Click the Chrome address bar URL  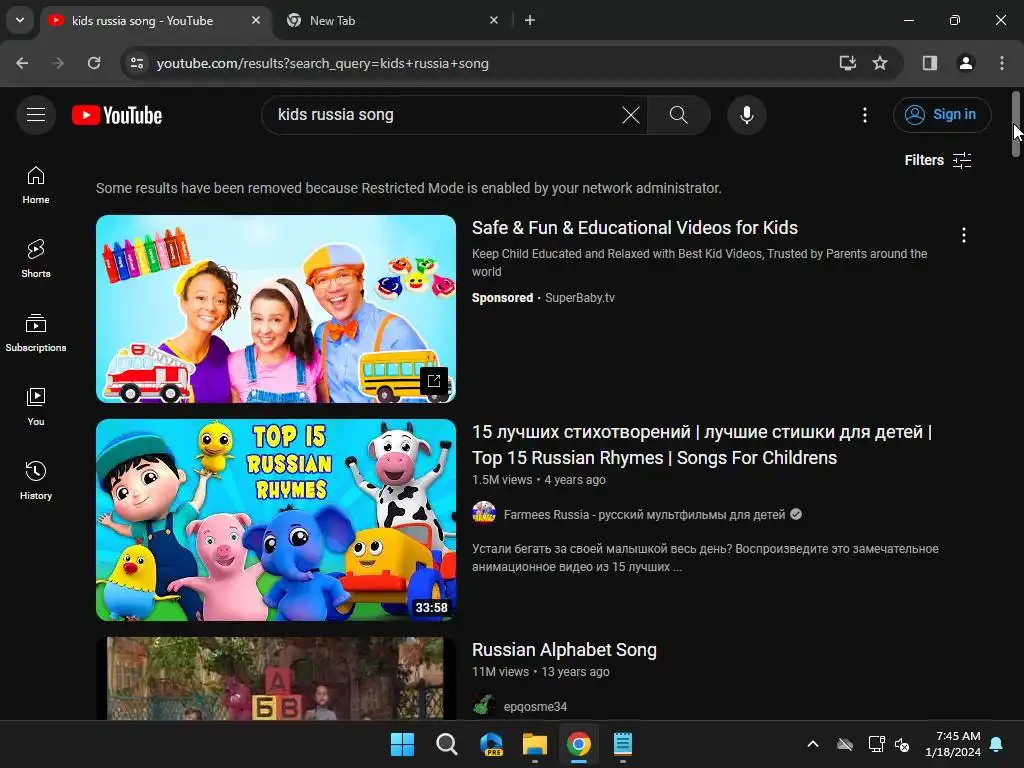[x=323, y=63]
